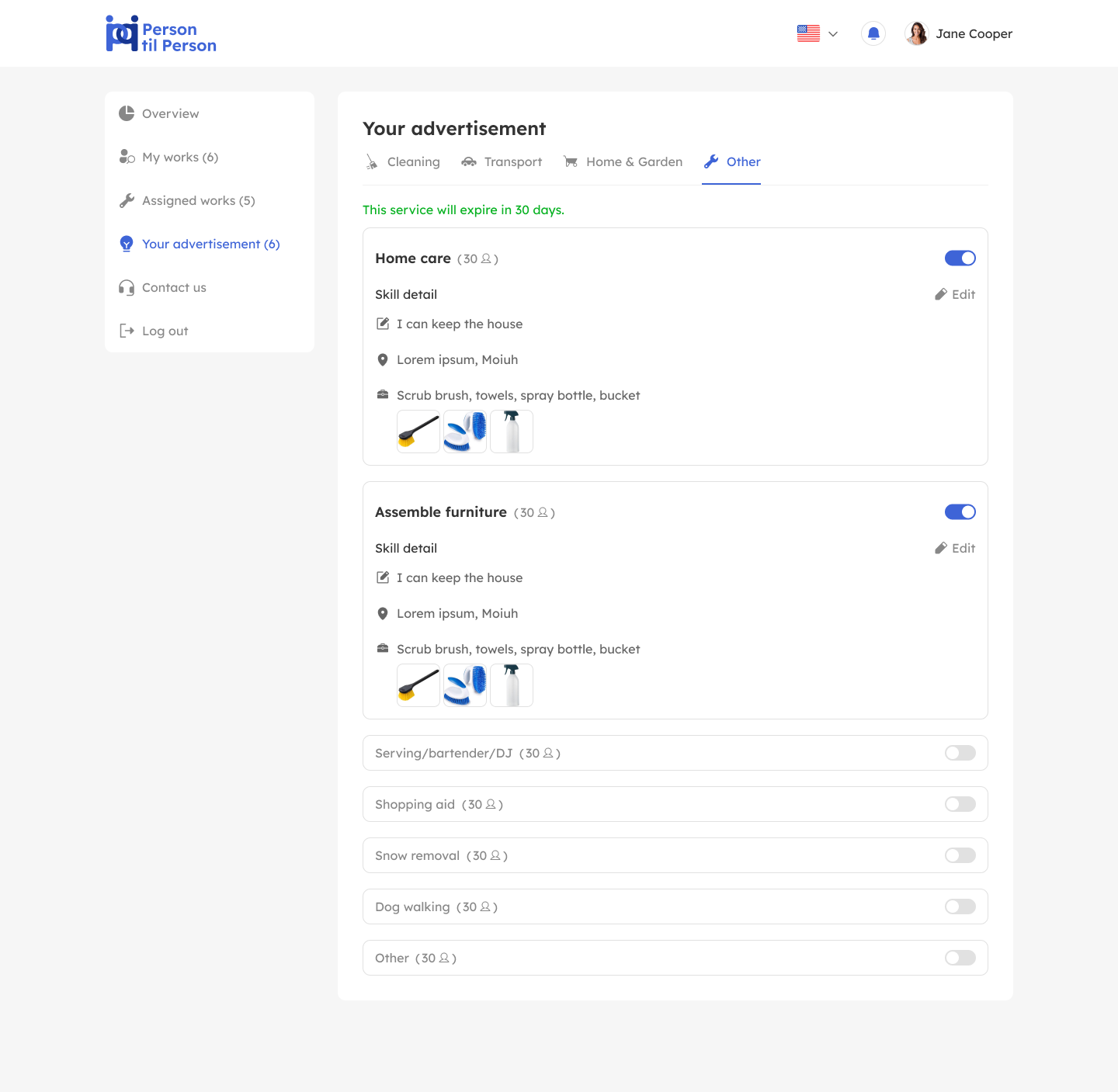
Task: Click the pencil icon for Home care Edit
Action: click(941, 294)
